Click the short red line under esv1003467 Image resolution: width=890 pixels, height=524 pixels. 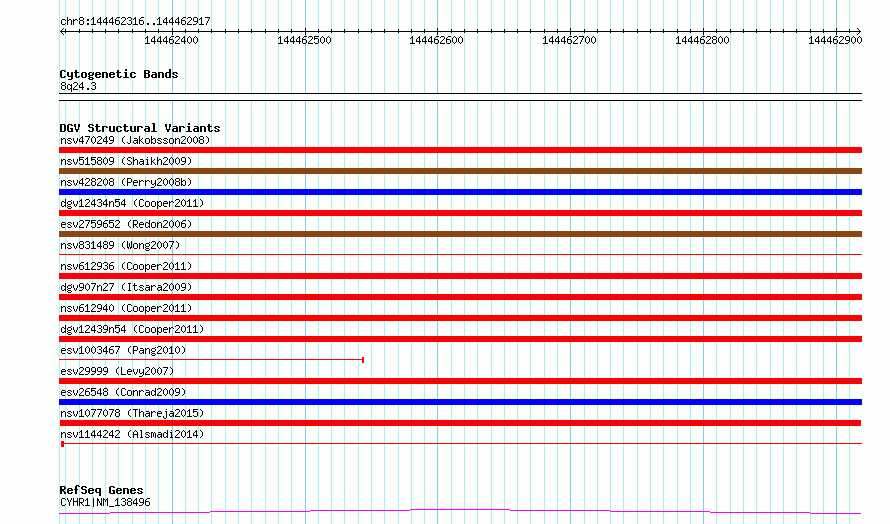click(212, 359)
